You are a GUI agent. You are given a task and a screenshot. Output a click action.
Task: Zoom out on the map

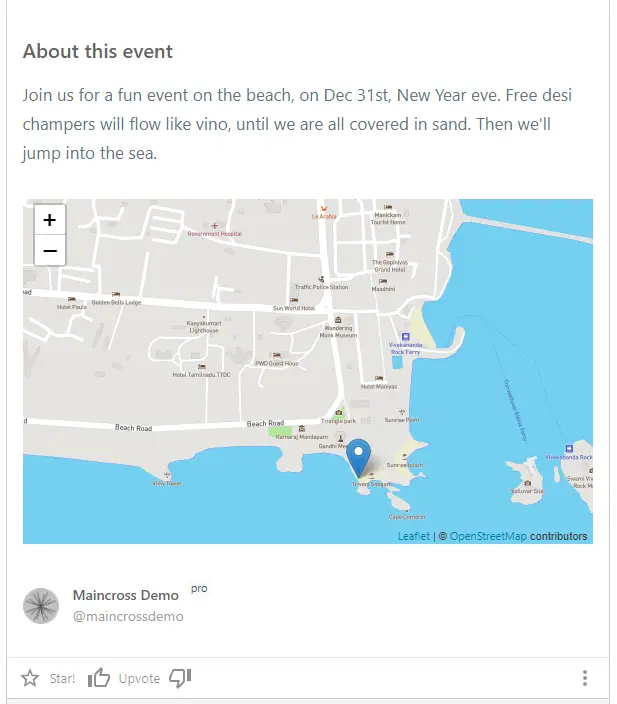(50, 250)
